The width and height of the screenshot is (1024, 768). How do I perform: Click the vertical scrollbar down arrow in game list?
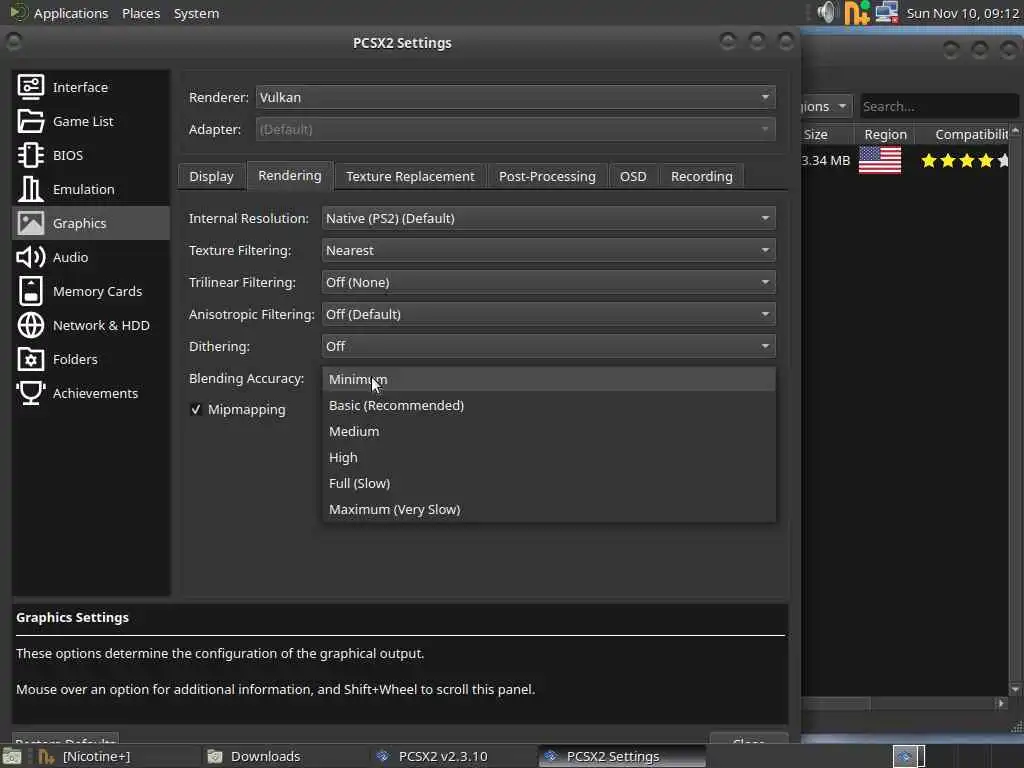point(1015,689)
